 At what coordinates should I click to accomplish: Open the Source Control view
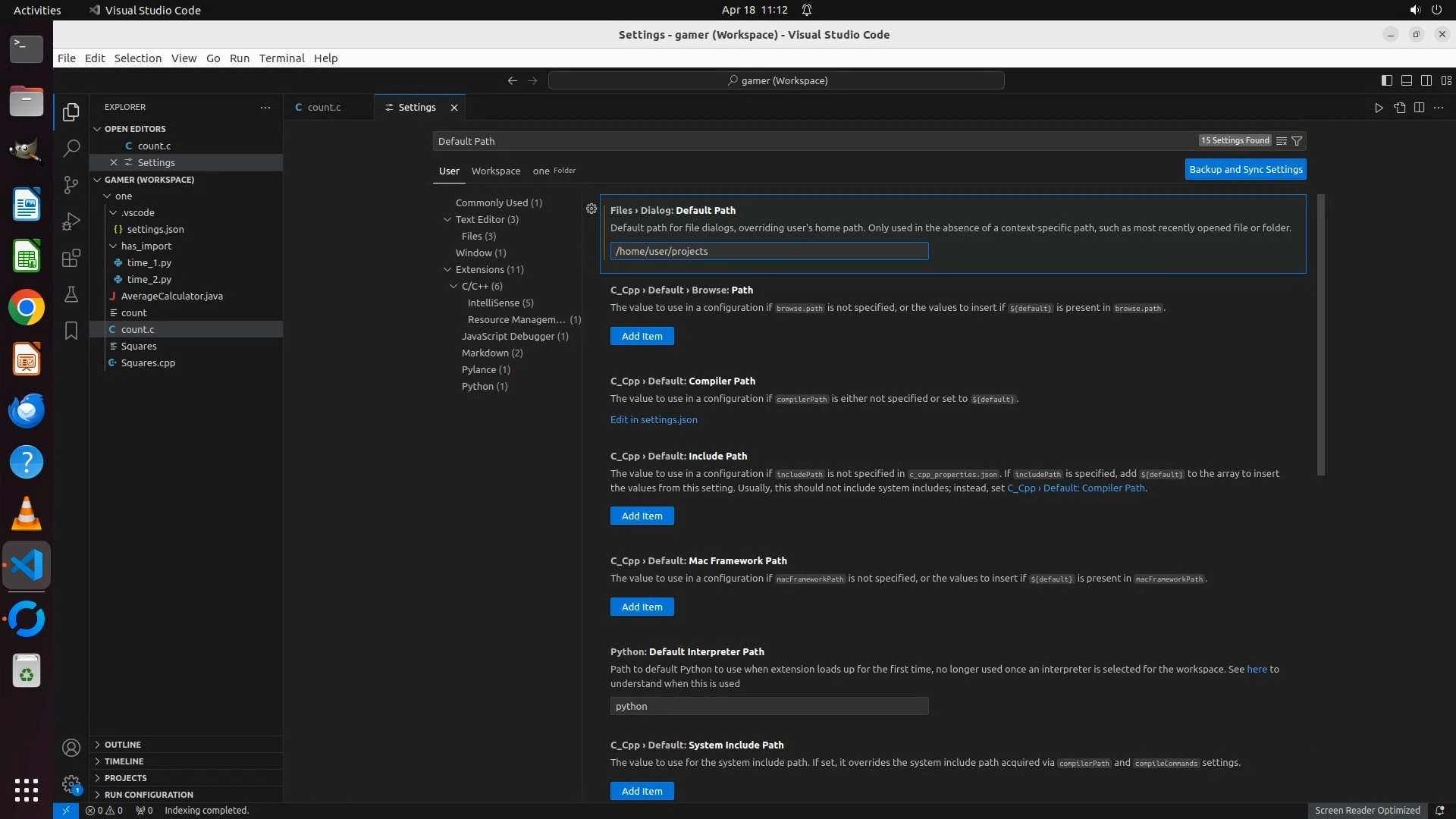71,184
